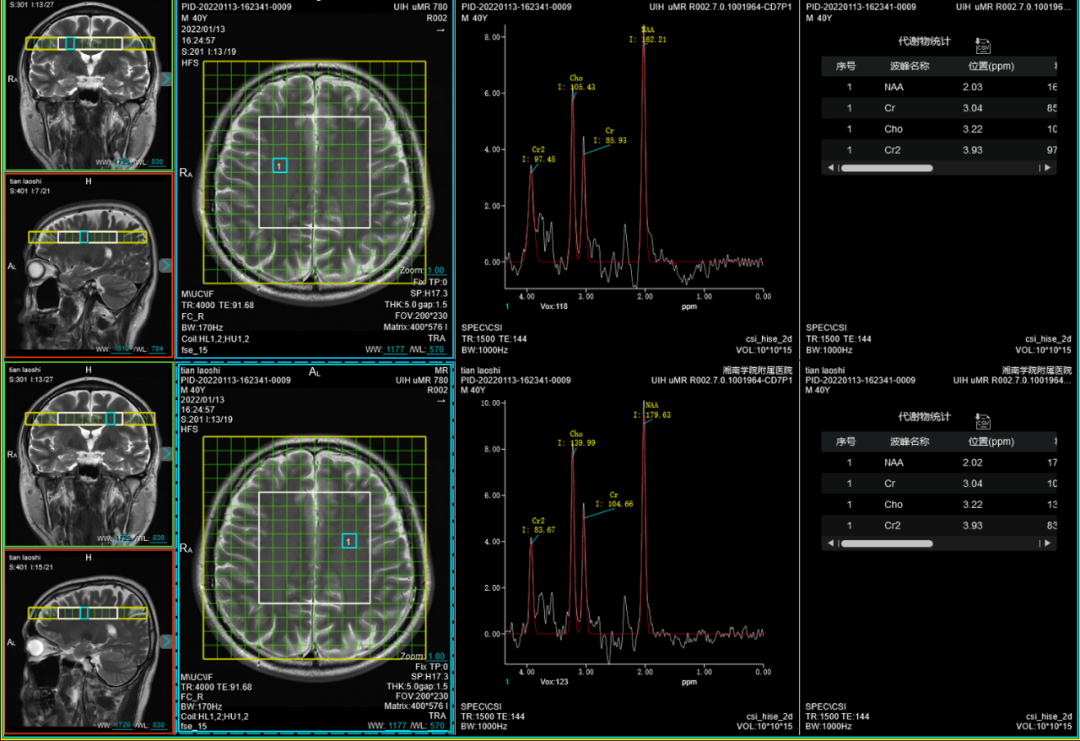Select cyan voxel box in sagittal view I:15/21
The width and height of the screenshot is (1080, 741).
point(84,613)
